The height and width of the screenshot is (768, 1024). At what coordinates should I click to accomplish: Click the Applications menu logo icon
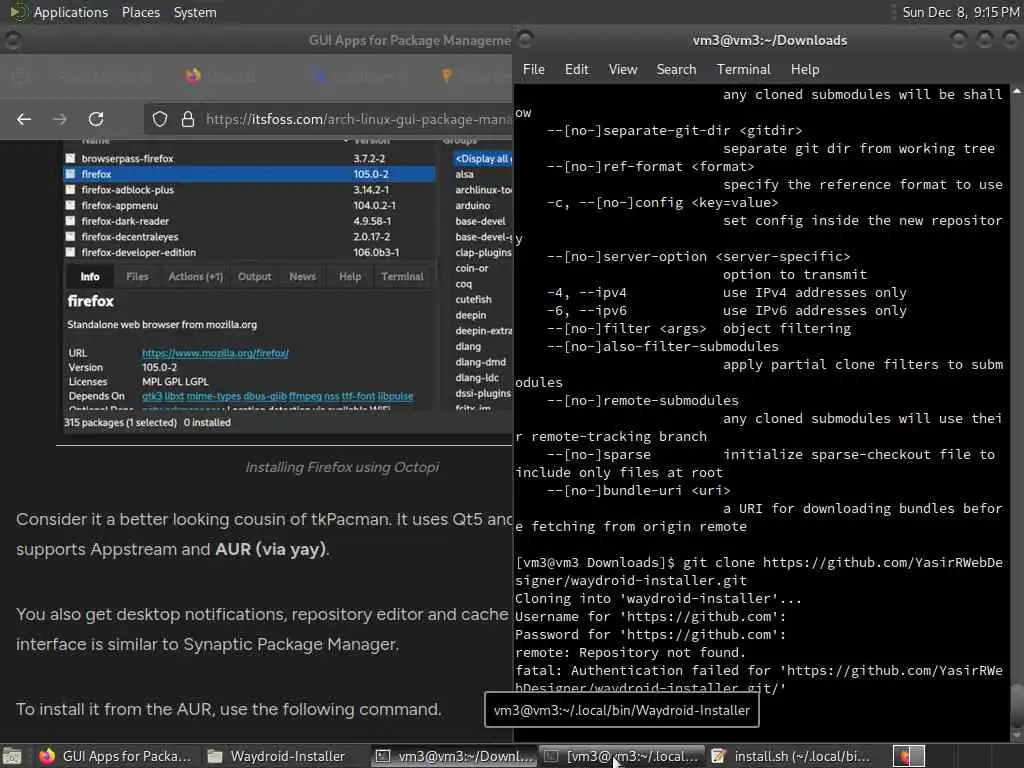click(17, 12)
